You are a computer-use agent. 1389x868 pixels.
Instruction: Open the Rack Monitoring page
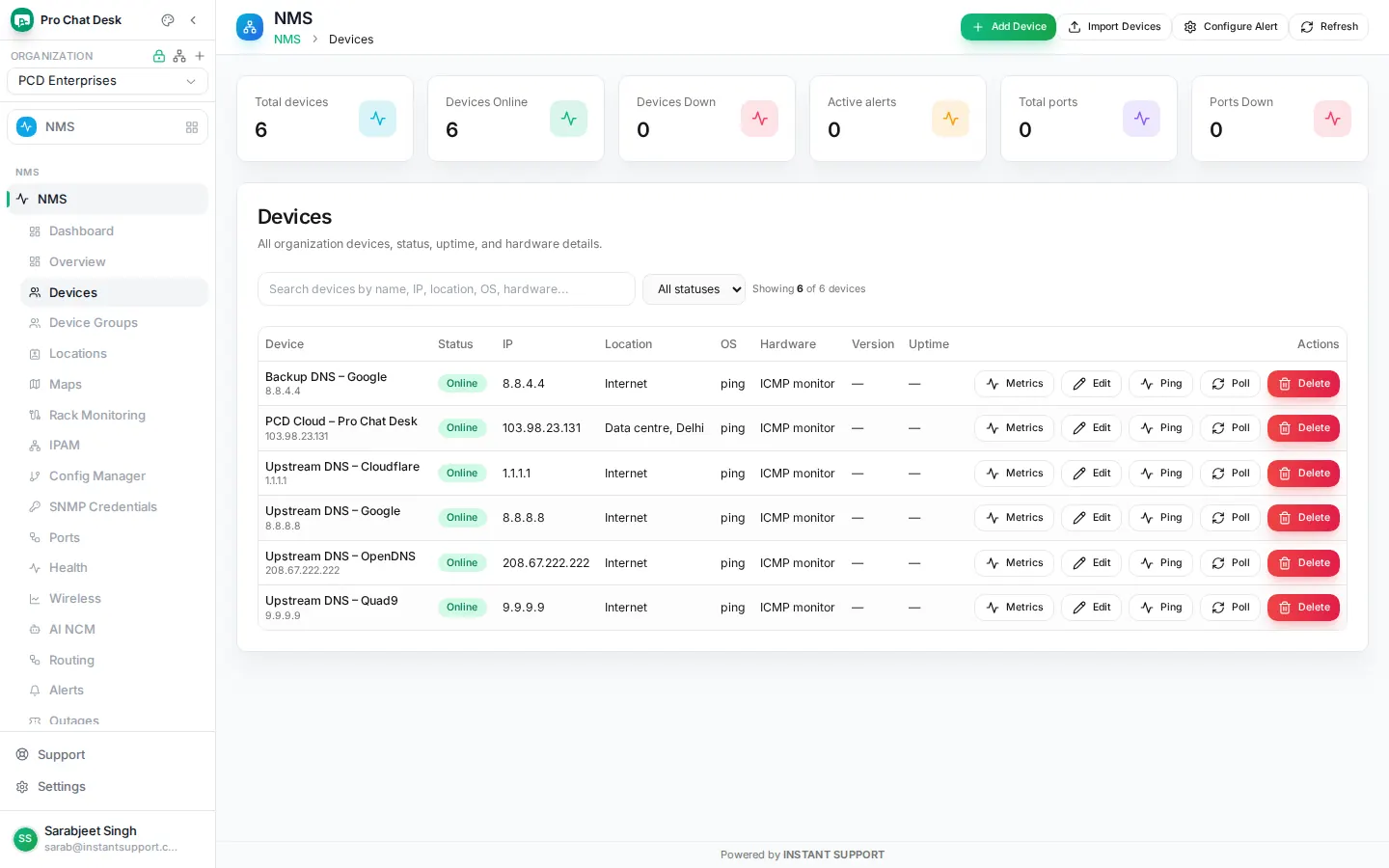(114, 416)
